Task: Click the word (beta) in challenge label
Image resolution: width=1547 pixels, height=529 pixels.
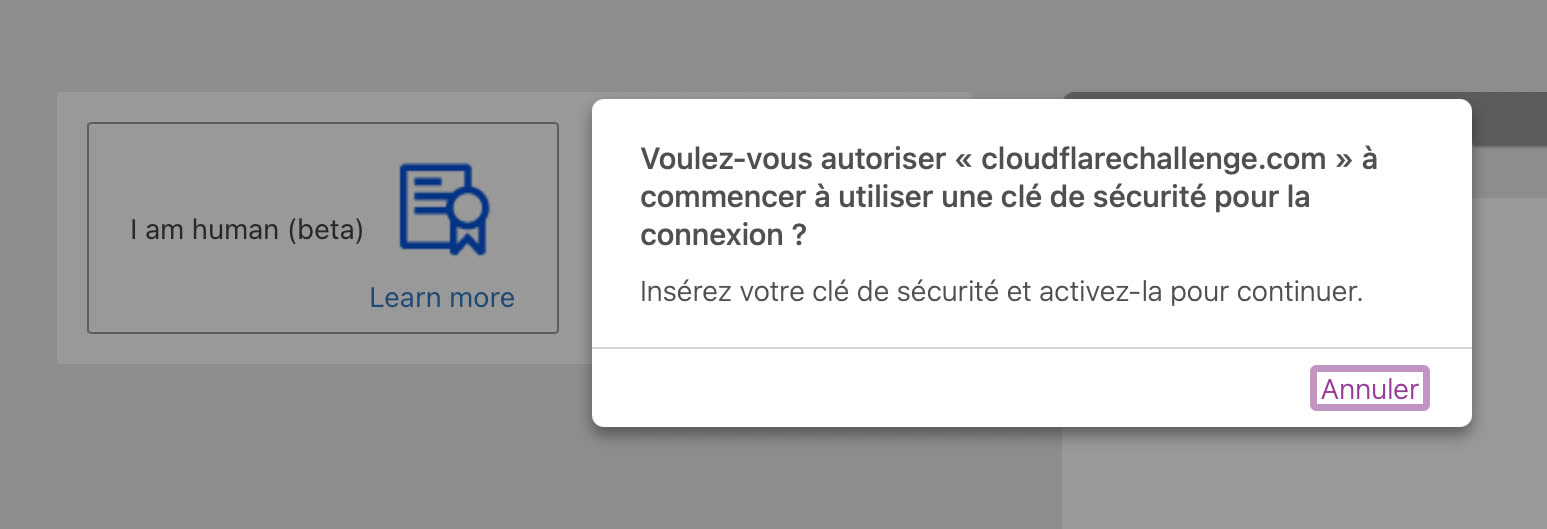Action: (324, 230)
